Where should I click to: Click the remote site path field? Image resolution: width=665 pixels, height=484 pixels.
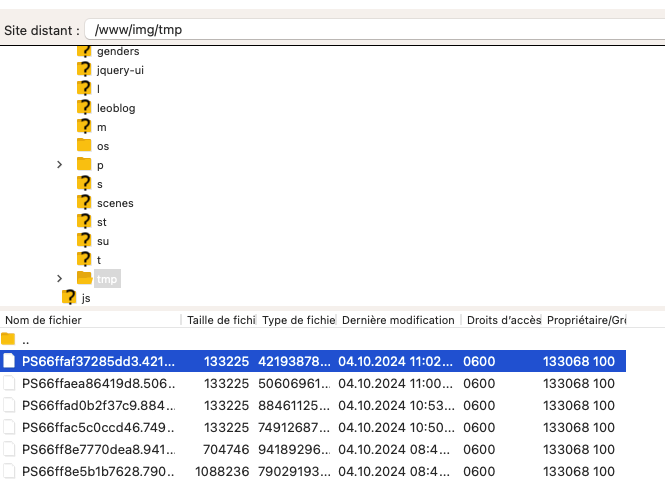(x=375, y=30)
